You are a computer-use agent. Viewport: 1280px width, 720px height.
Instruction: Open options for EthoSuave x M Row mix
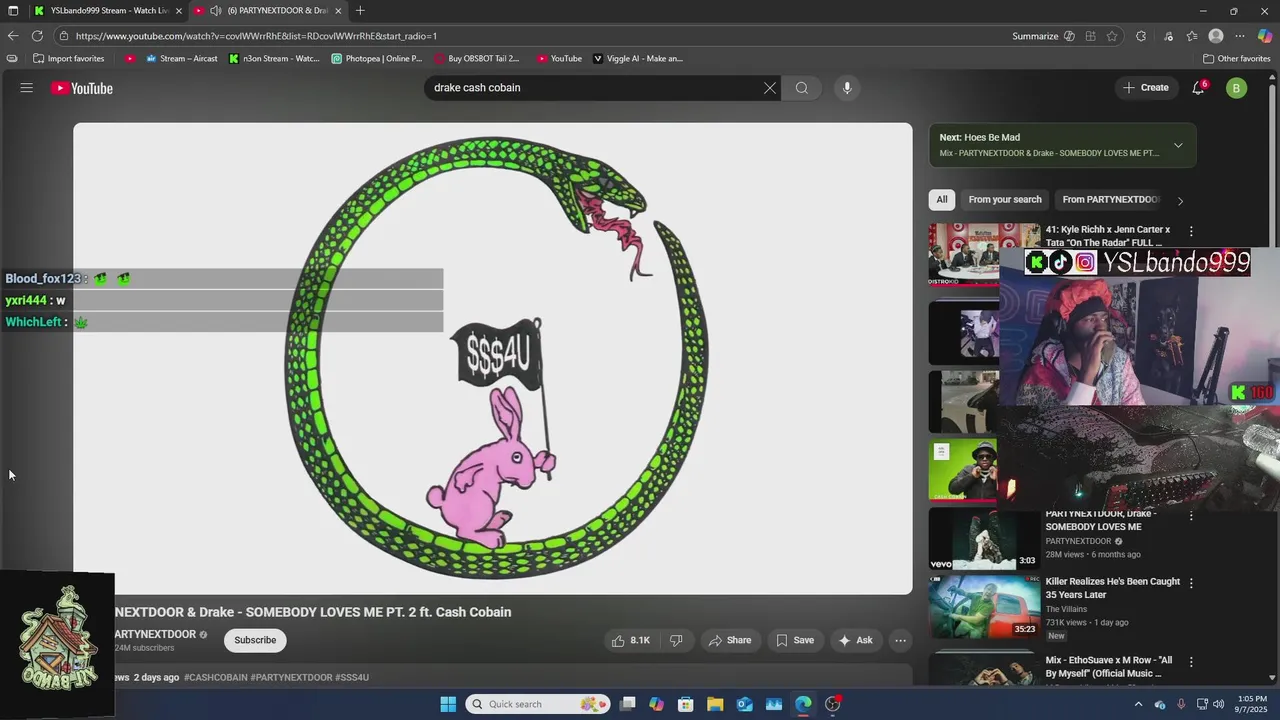tap(1190, 662)
